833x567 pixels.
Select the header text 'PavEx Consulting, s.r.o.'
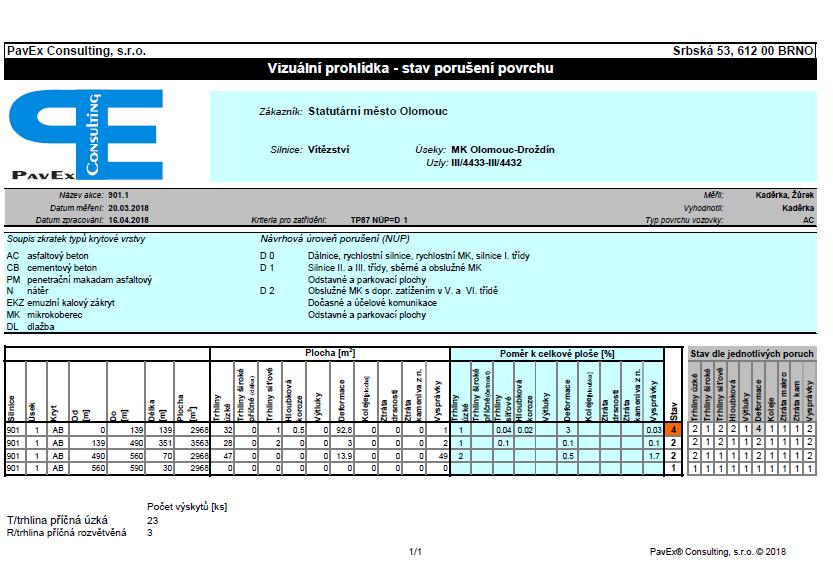(76, 51)
